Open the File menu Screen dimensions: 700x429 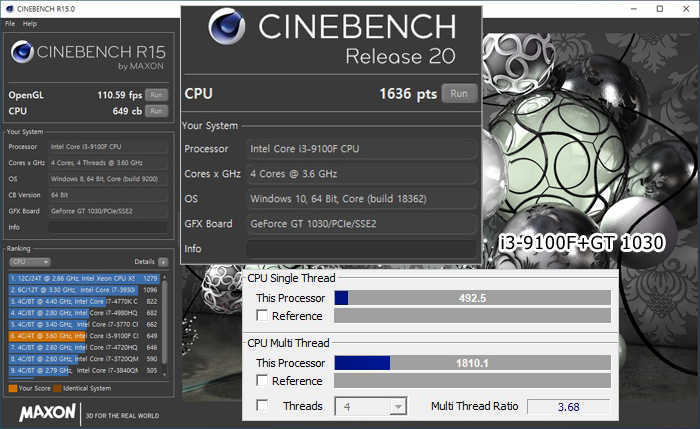click(x=10, y=24)
